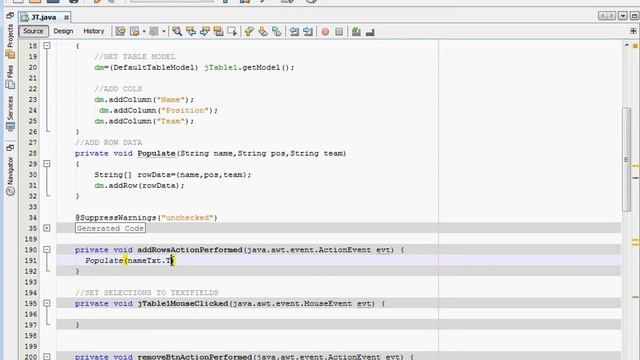Click Find Previous Occurrence icon
Image resolution: width=640 pixels, height=360 pixels.
(191, 31)
